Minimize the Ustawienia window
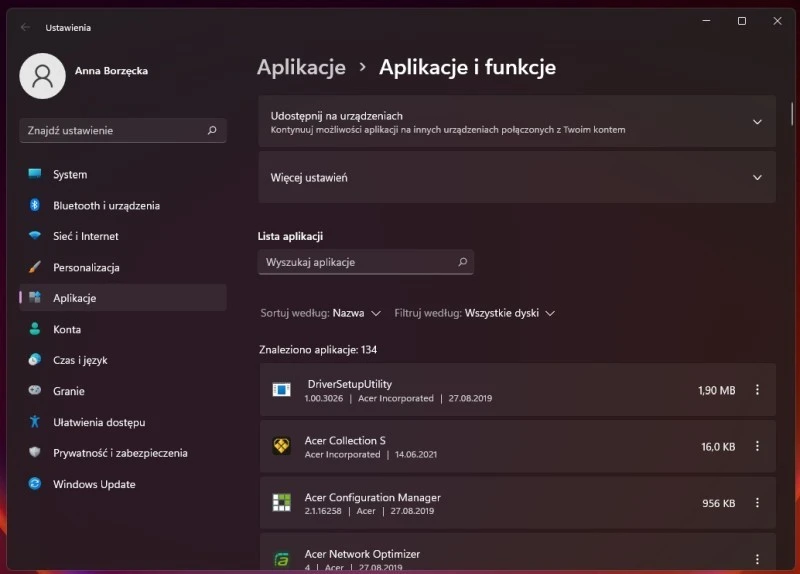 706,21
